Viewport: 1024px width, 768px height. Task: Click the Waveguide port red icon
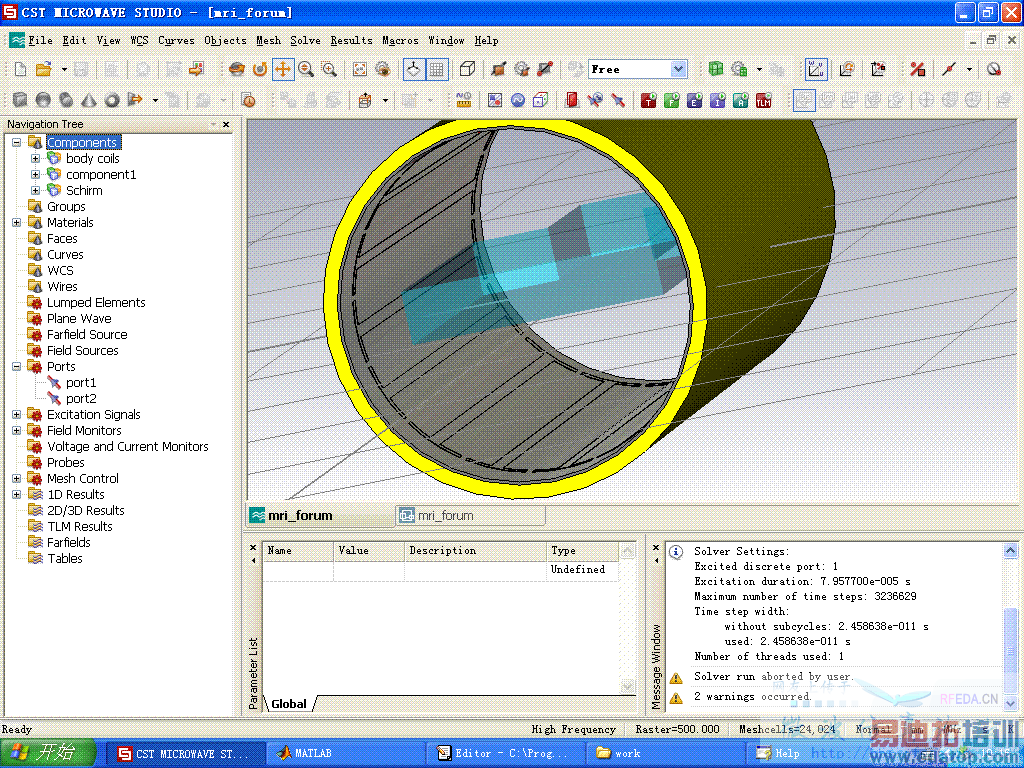click(x=572, y=100)
